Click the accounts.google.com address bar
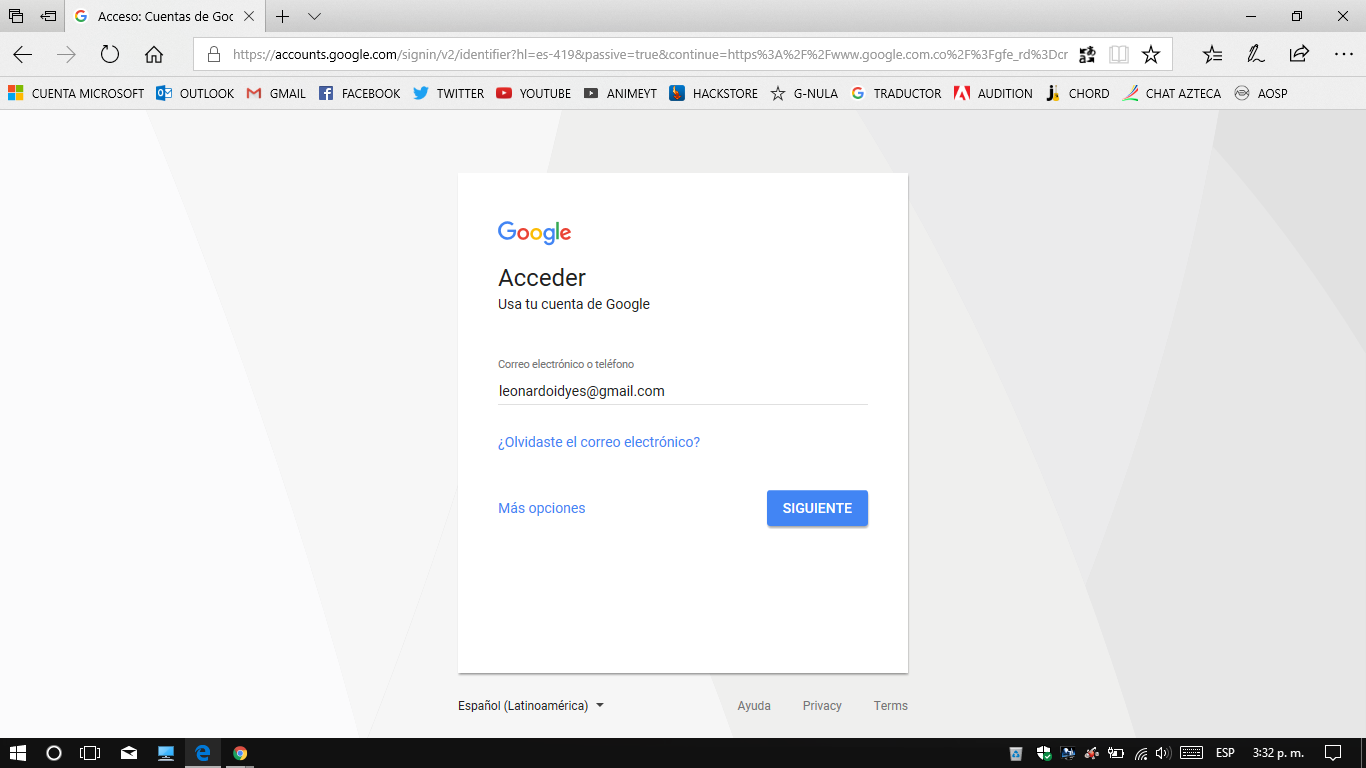The width and height of the screenshot is (1366, 768). click(650, 55)
